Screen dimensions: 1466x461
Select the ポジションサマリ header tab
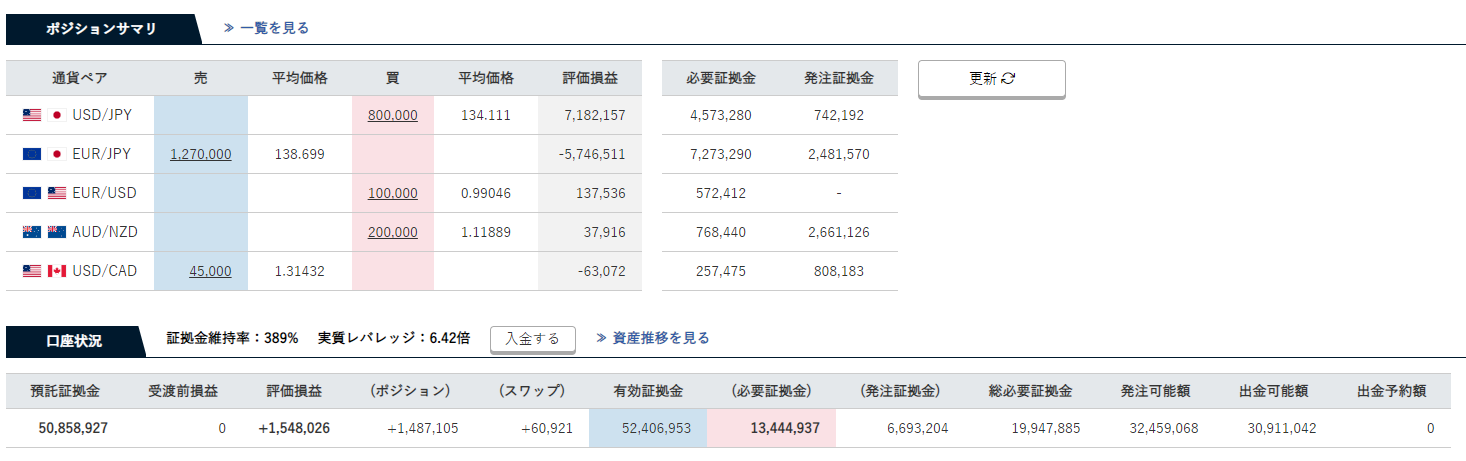coord(101,29)
